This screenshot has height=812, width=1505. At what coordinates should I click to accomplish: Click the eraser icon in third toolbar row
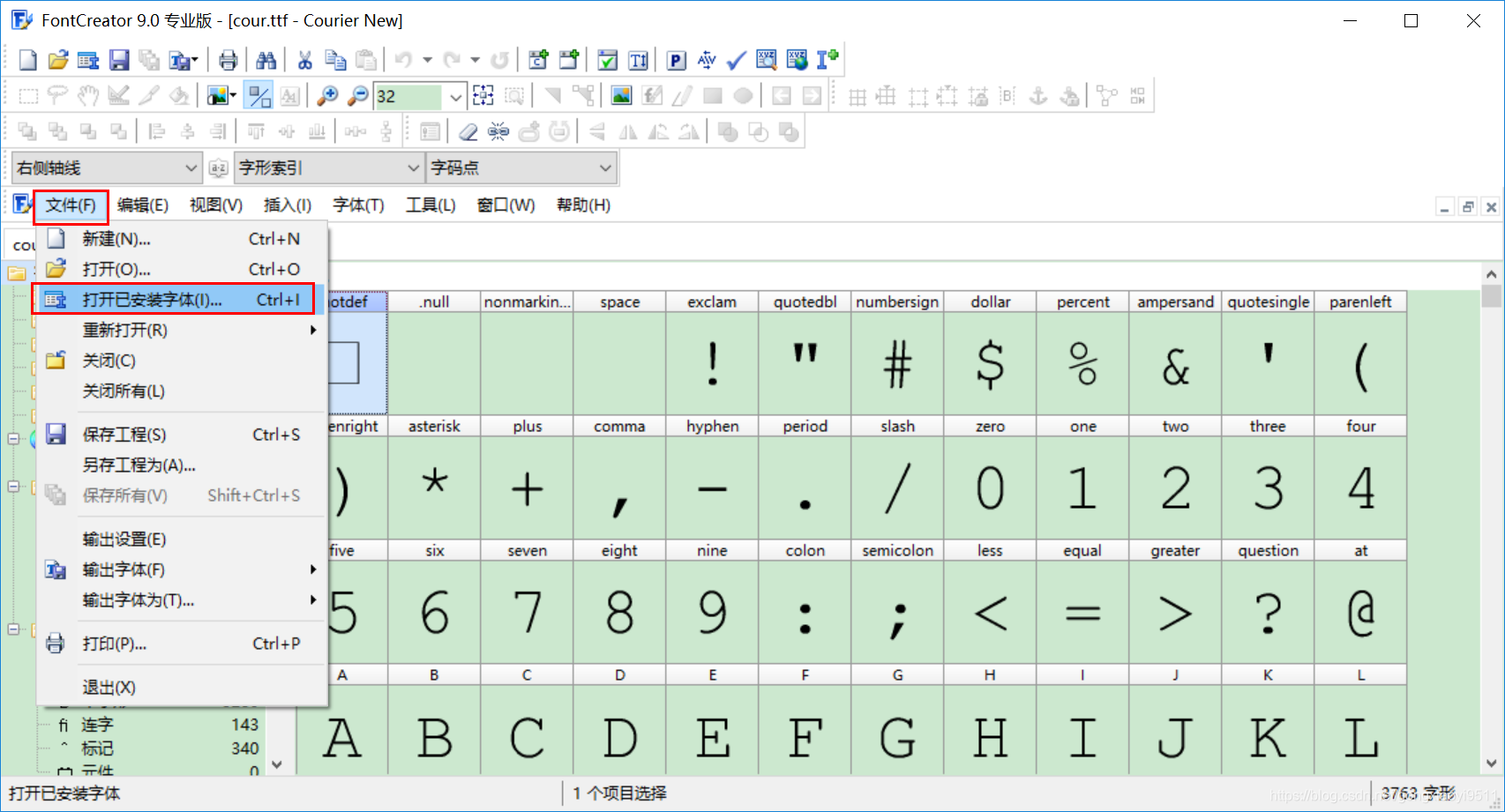pos(468,132)
